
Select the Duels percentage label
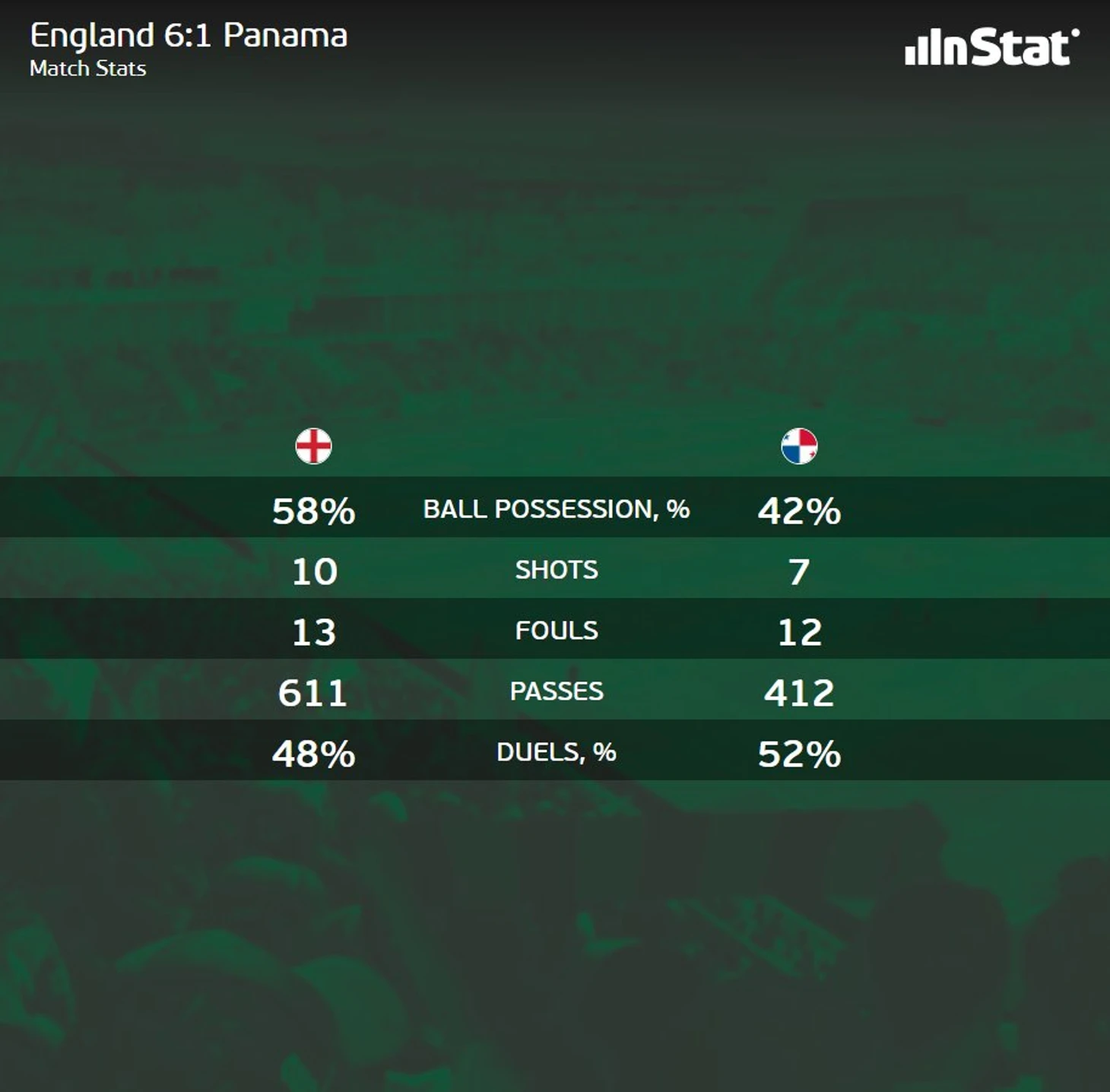[x=557, y=752]
